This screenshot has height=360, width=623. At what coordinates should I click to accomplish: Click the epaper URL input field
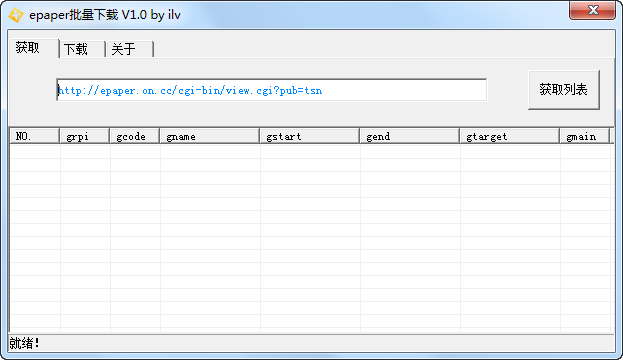[x=272, y=90]
